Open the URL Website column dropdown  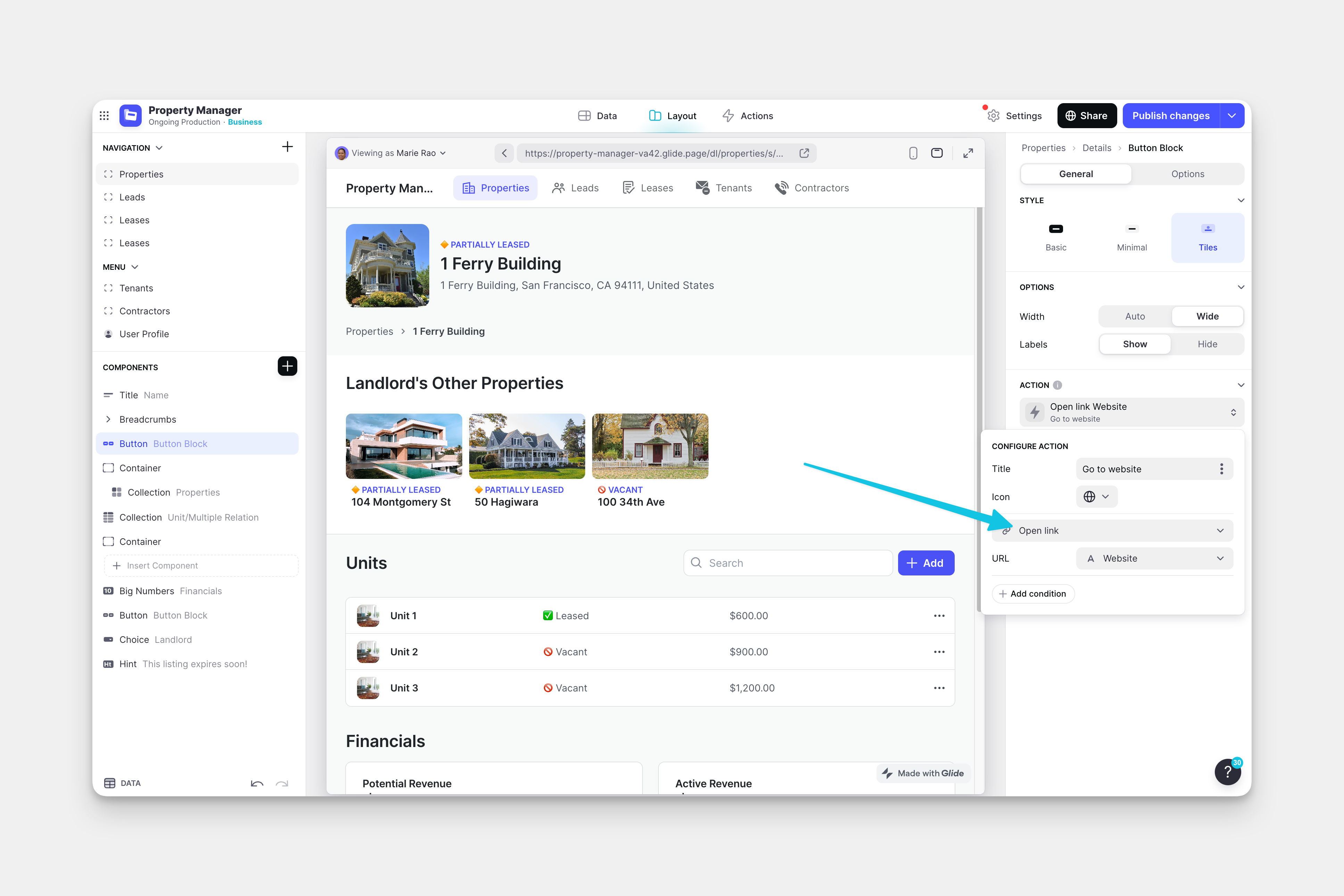[x=1154, y=559]
